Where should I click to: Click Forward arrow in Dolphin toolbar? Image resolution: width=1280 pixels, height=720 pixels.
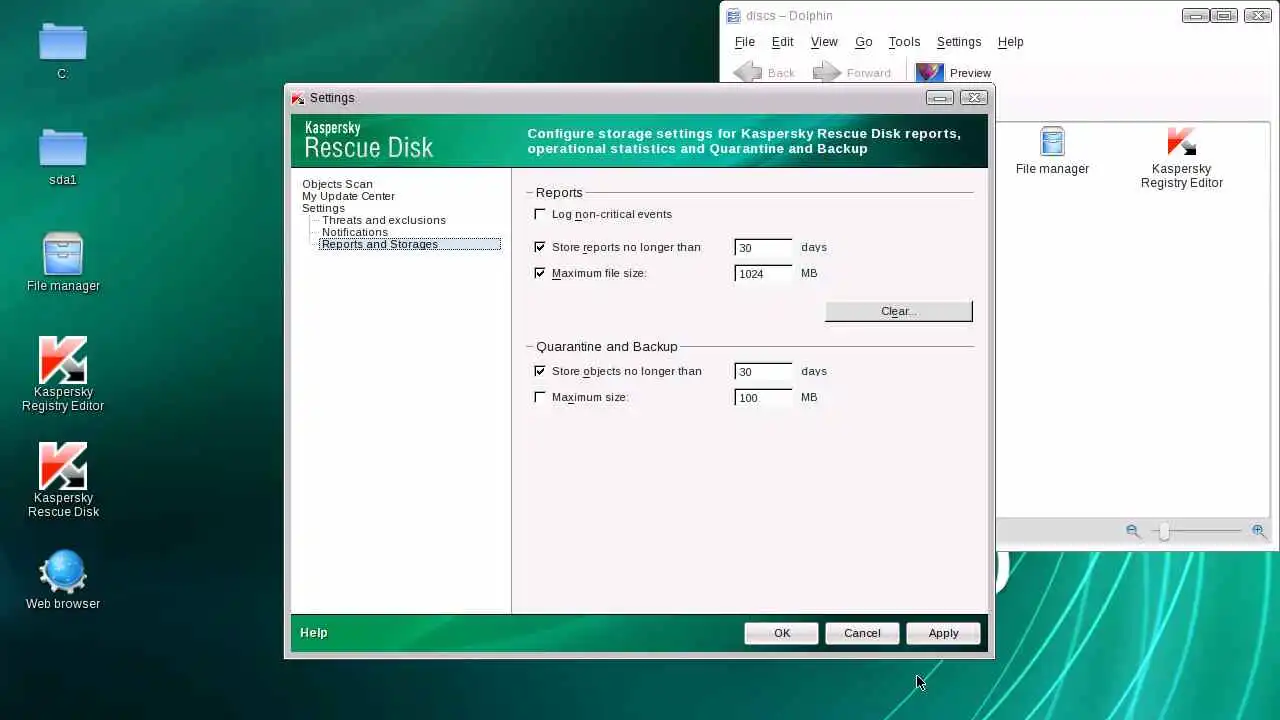[x=827, y=73]
